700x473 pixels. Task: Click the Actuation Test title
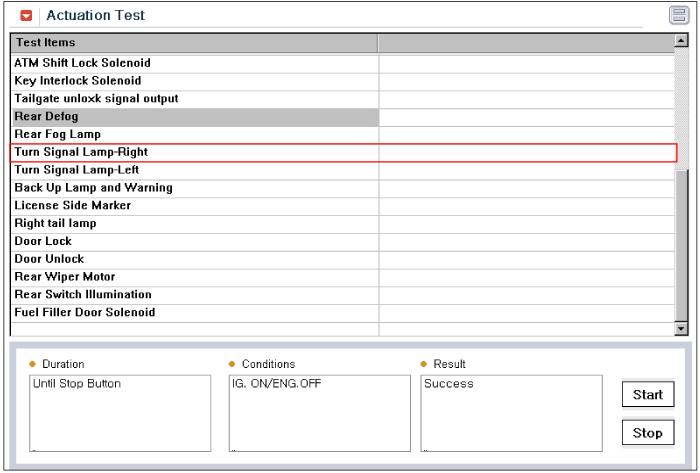point(96,16)
